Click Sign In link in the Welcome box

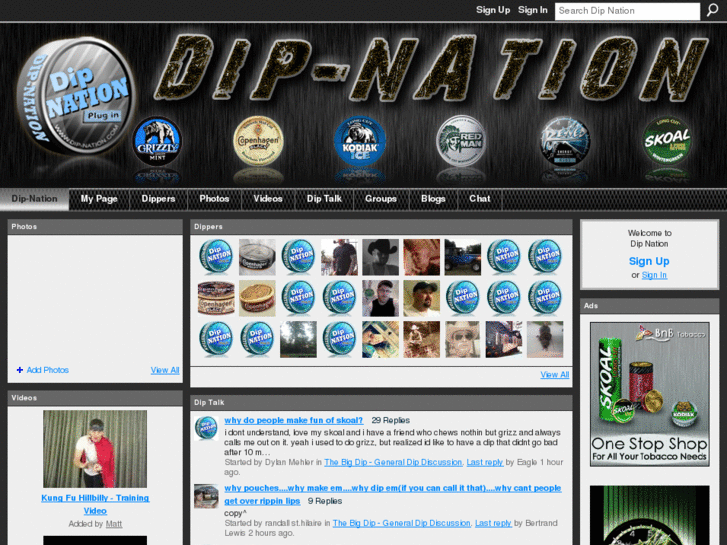click(654, 275)
